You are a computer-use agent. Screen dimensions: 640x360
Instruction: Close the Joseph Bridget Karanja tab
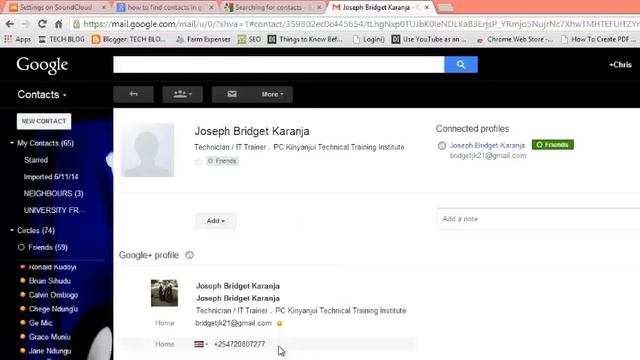[427, 7]
